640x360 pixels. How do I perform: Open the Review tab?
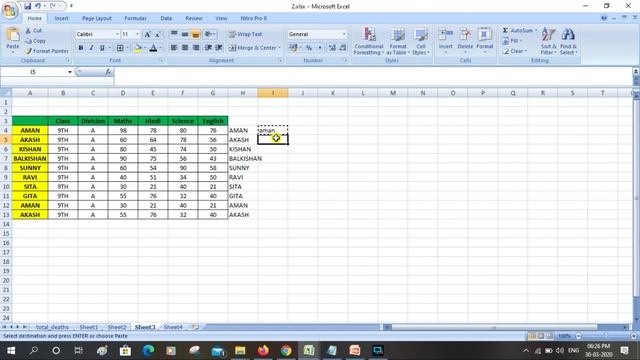click(194, 18)
